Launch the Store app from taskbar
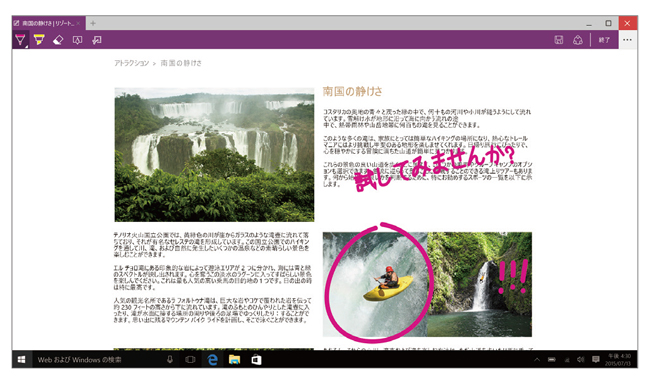Screen dimensions: 650x382 [x=256, y=360]
